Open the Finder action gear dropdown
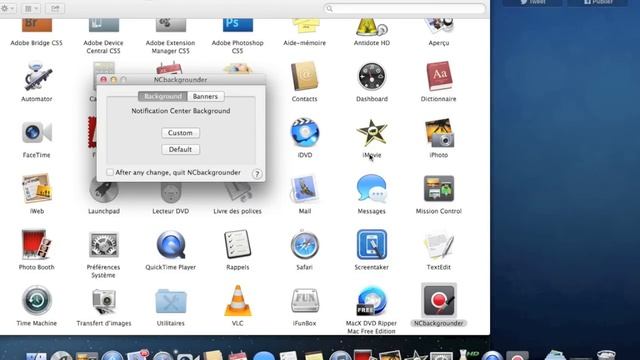The image size is (640, 360). coord(8,8)
